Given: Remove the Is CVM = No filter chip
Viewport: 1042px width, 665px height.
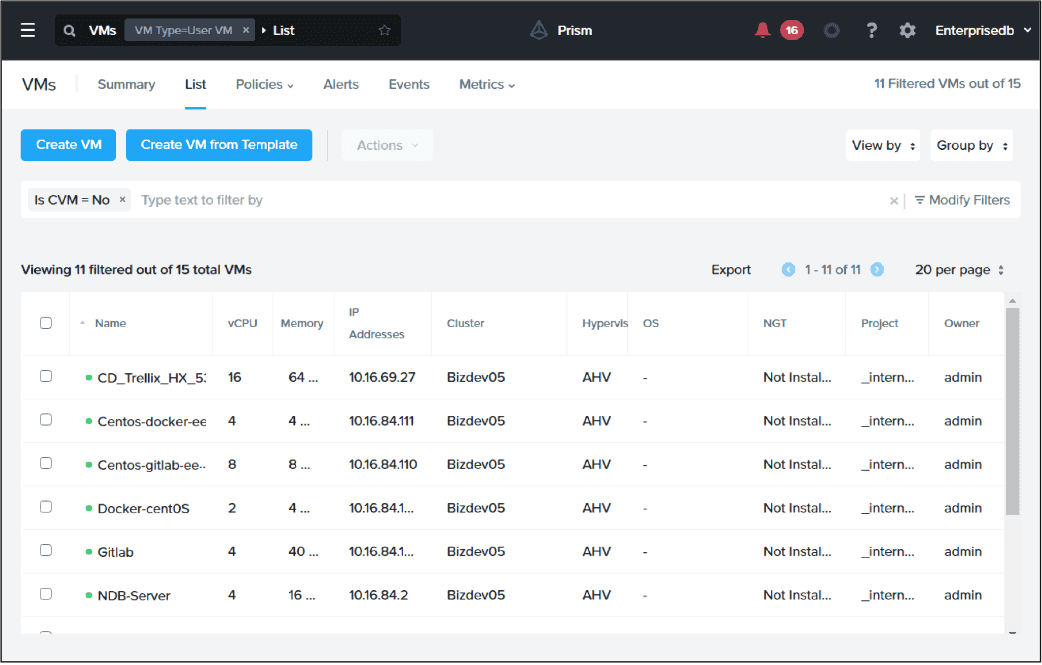Looking at the screenshot, I should [121, 200].
